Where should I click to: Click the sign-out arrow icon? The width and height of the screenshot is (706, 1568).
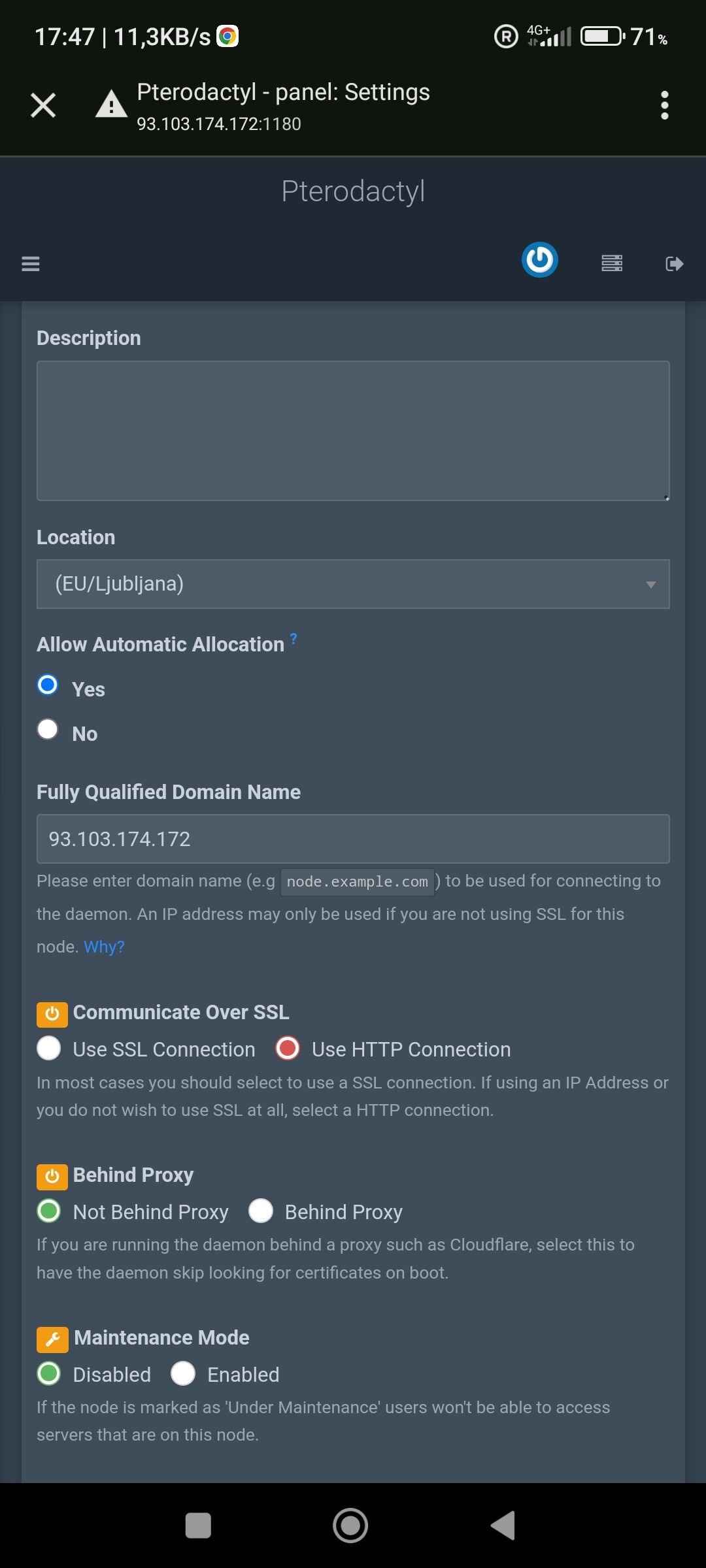(x=675, y=264)
